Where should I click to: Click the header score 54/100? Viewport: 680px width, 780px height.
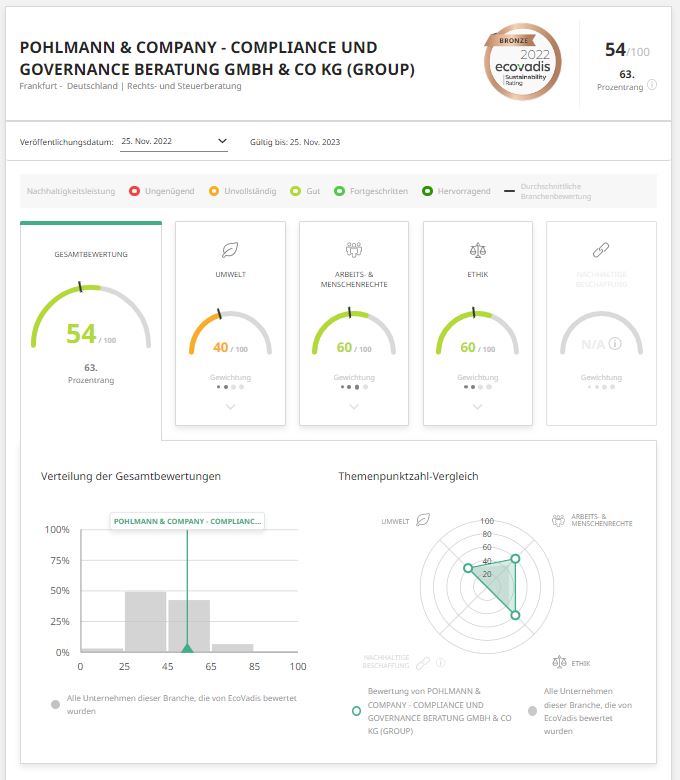[x=627, y=50]
